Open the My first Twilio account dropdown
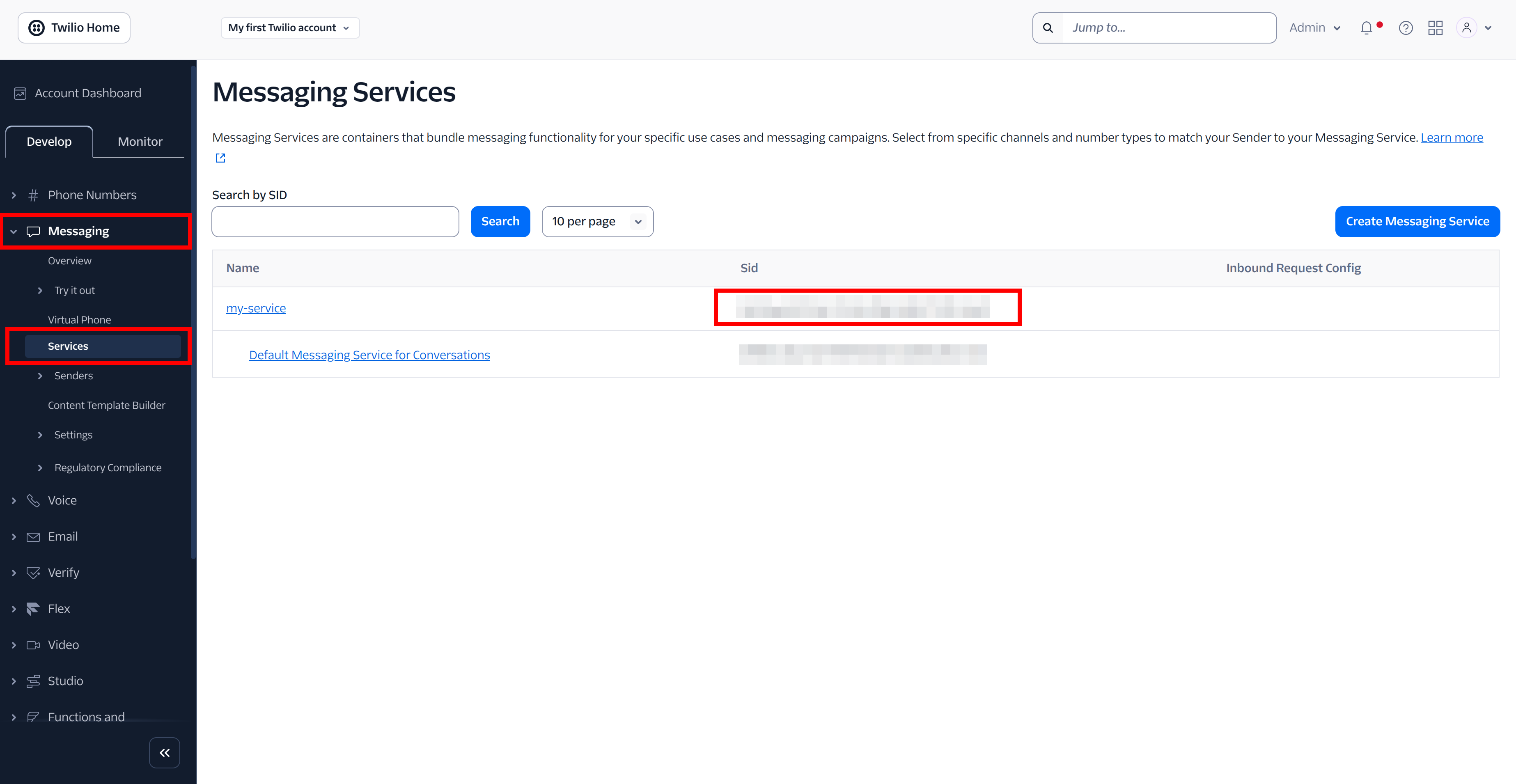1516x784 pixels. coord(289,28)
